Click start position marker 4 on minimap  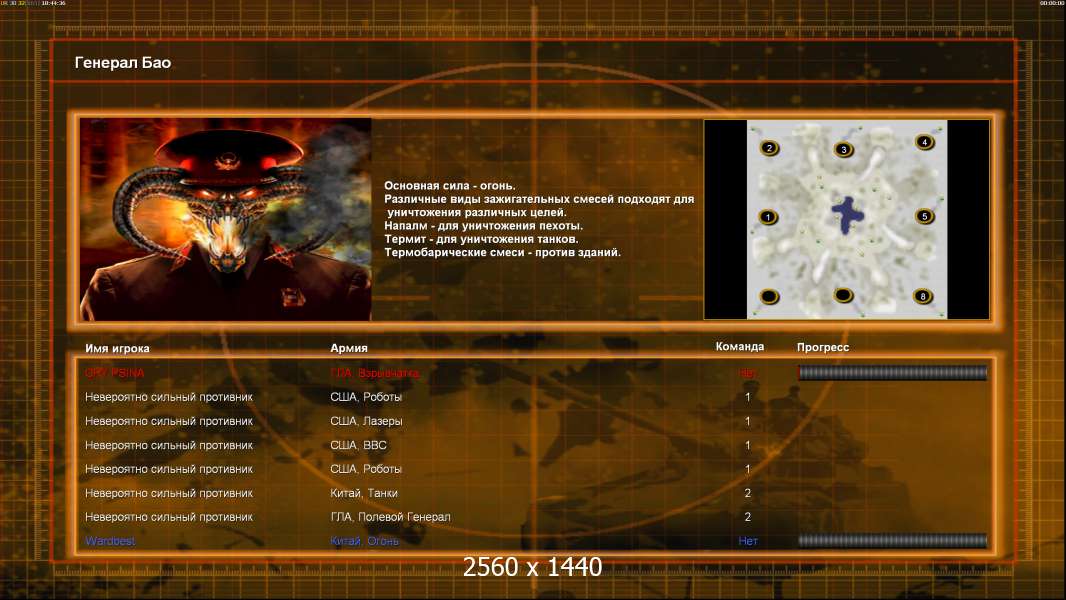pos(925,142)
